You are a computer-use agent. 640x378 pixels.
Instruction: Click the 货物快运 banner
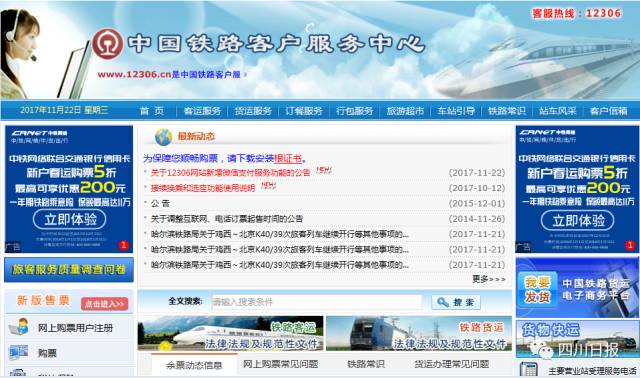(x=577, y=339)
